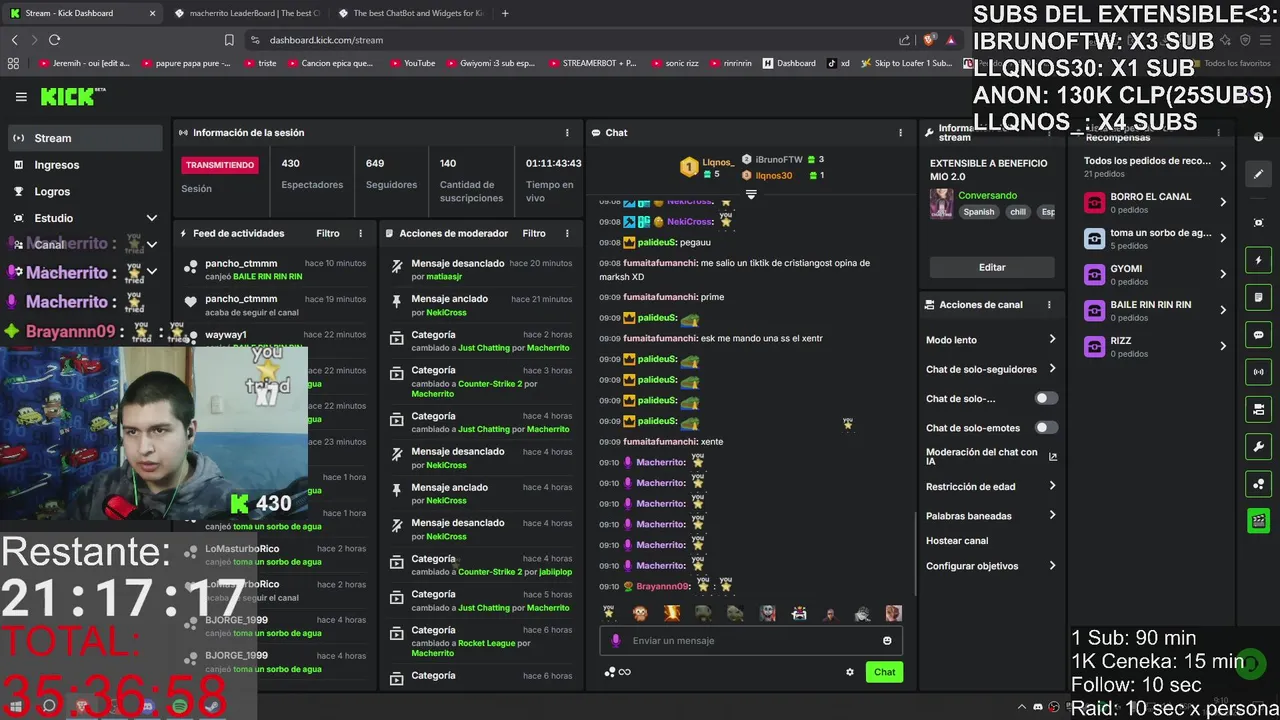The image size is (1280, 720).
Task: Open the 'toma un sorbo de ag...' reward requests
Action: click(1155, 239)
